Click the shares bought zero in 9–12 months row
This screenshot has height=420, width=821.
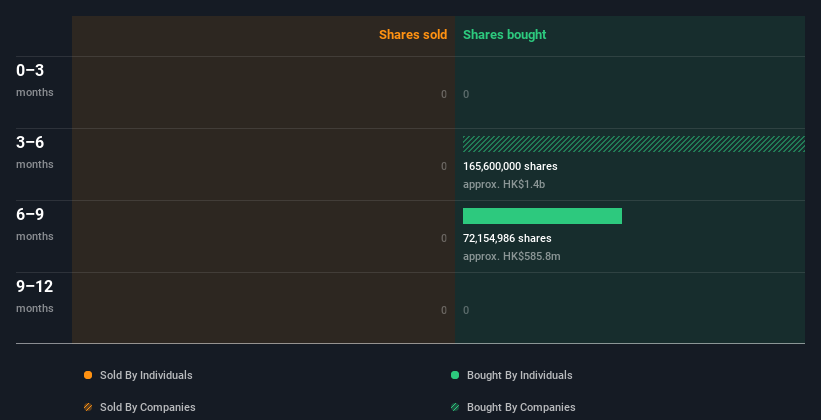coord(466,310)
